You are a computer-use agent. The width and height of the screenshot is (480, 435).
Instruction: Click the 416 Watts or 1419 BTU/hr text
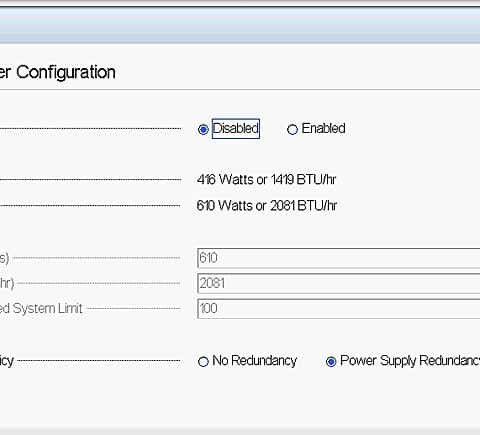click(x=266, y=180)
